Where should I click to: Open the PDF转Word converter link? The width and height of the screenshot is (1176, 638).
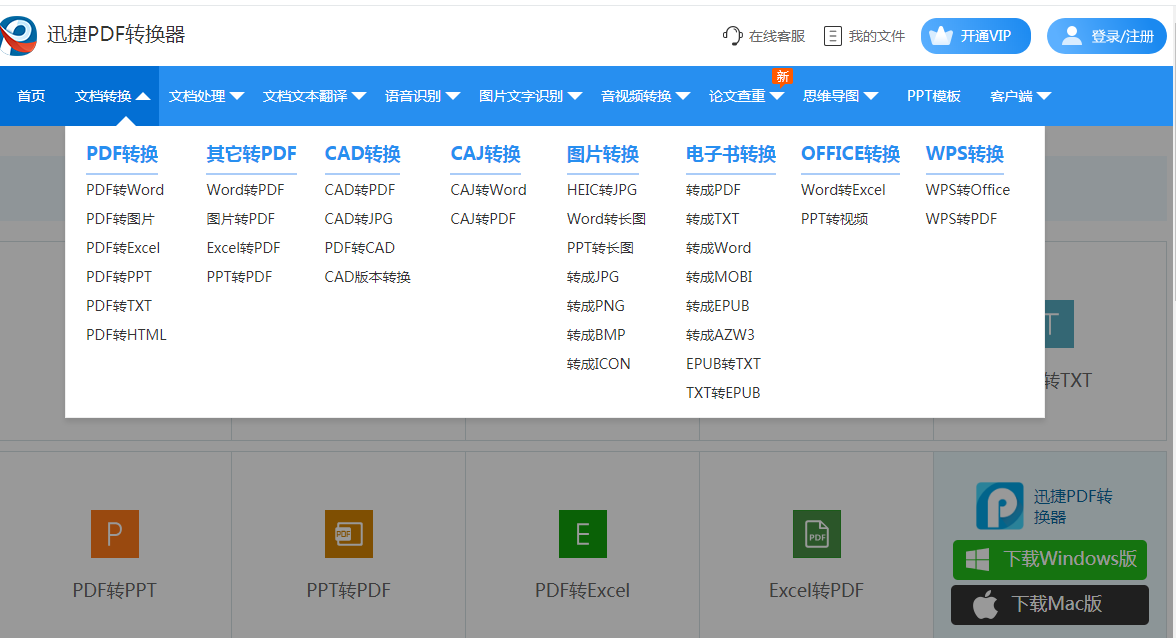pos(126,189)
